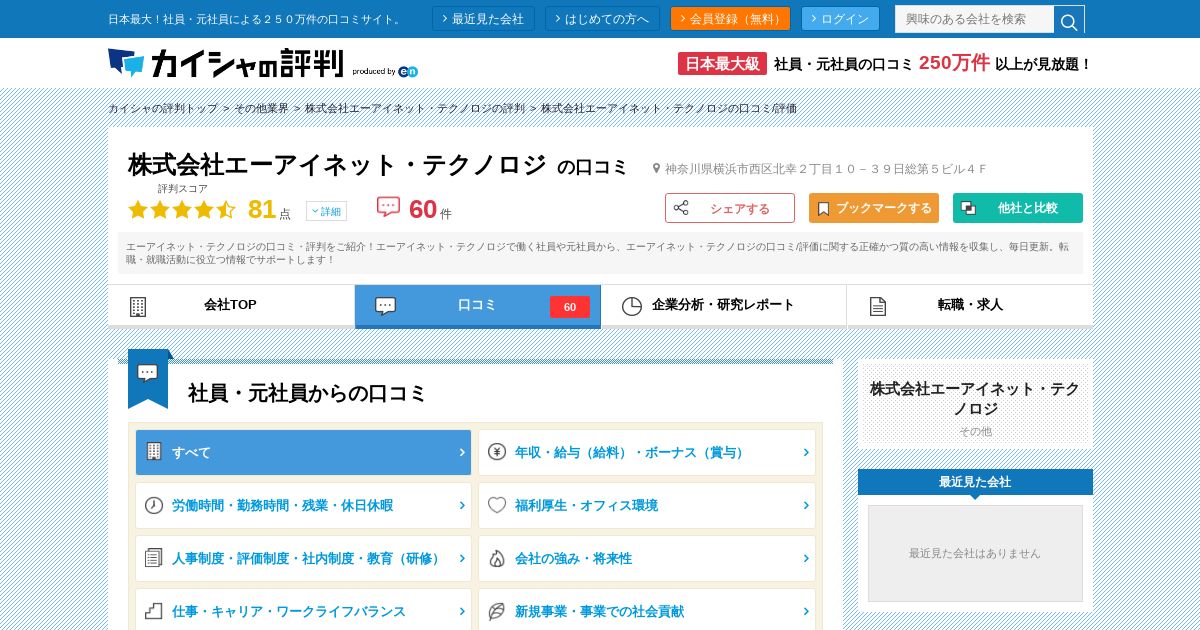Click the clock icon for 労働時間 category
The height and width of the screenshot is (630, 1200).
[x=154, y=505]
